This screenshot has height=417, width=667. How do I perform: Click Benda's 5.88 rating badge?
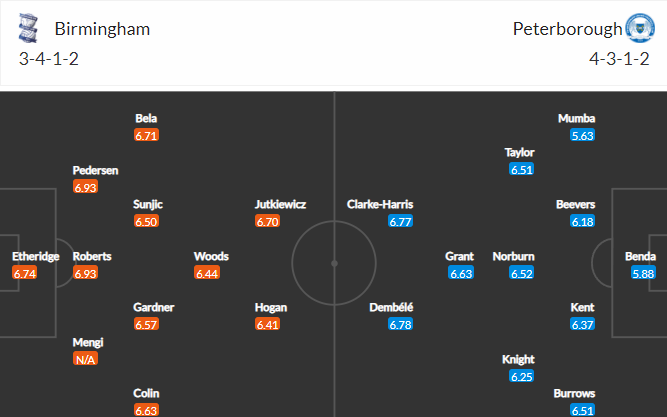(642, 273)
